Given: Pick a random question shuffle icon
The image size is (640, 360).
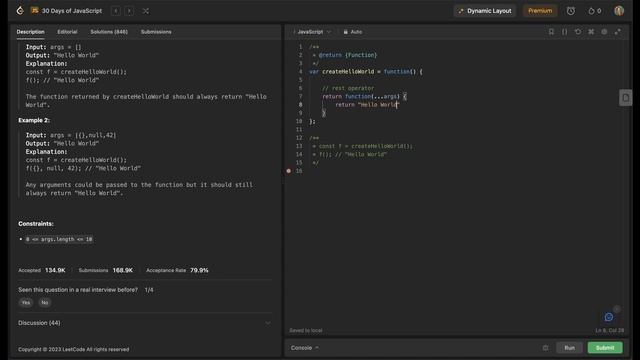Looking at the screenshot, I should pos(146,11).
